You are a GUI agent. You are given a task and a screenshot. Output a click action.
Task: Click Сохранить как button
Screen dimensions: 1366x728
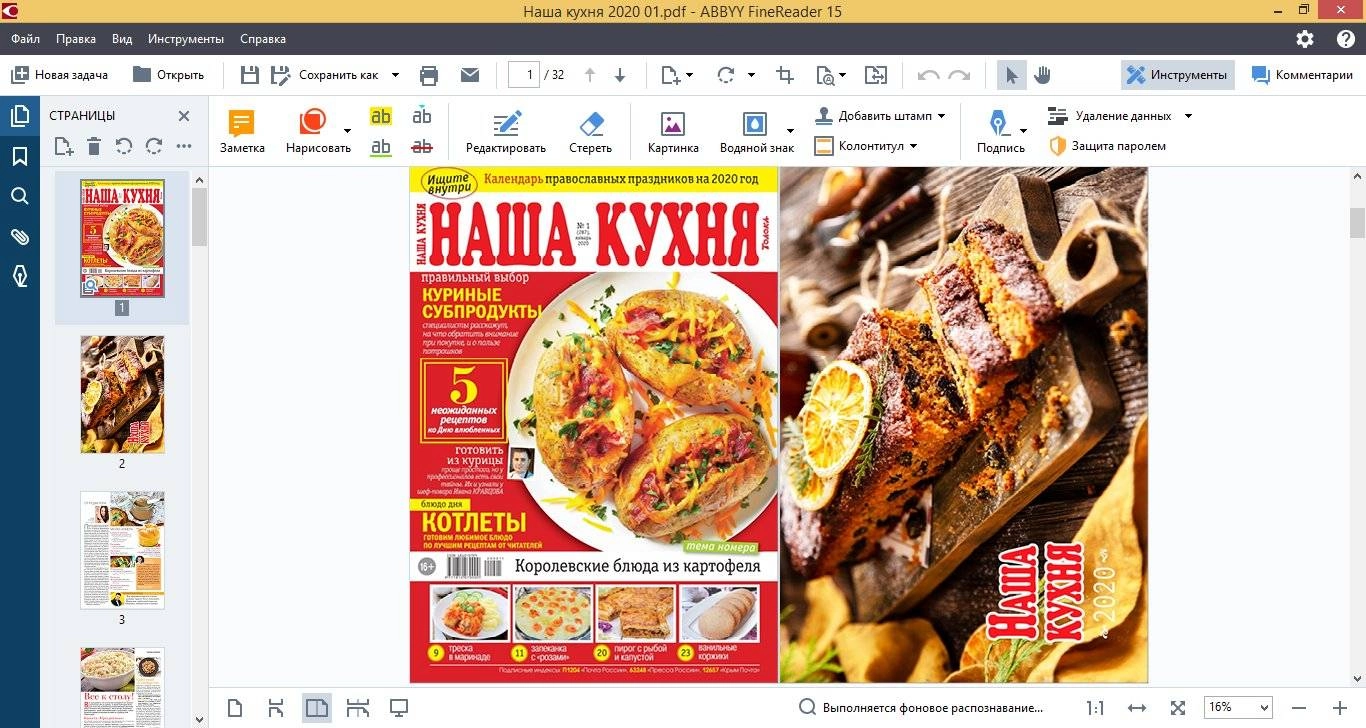pyautogui.click(x=326, y=75)
